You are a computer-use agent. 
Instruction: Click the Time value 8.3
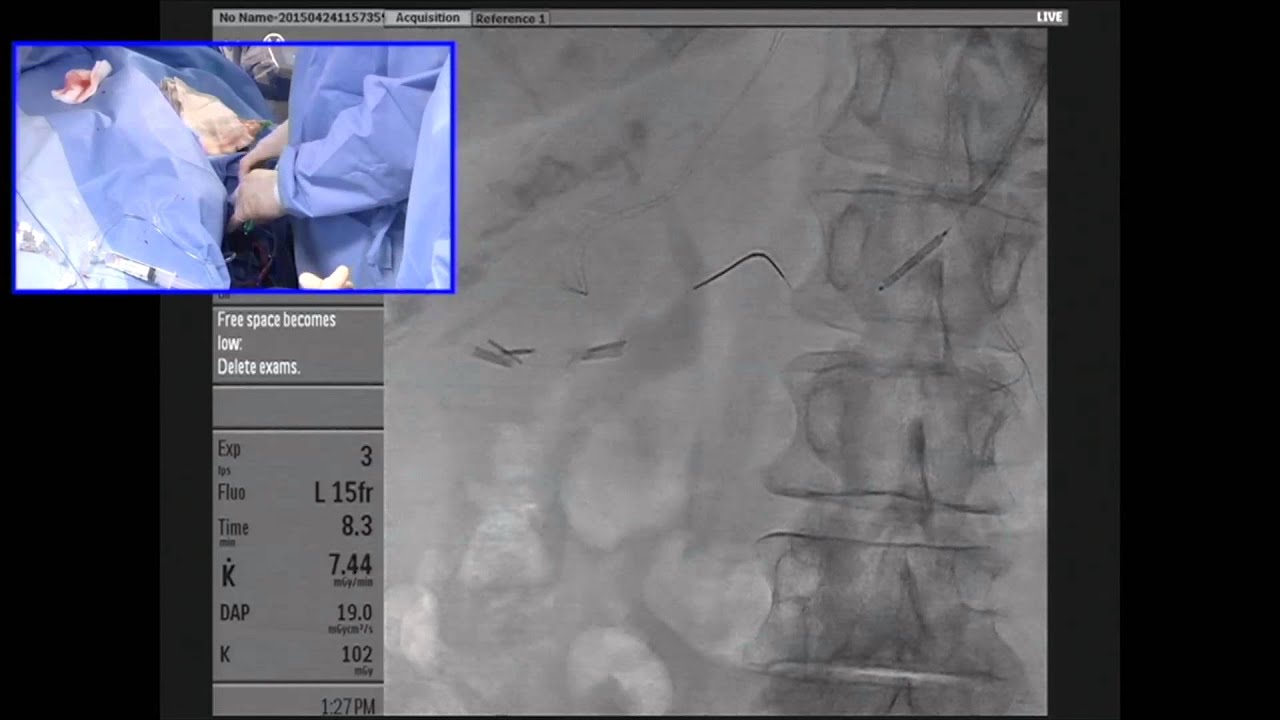click(x=356, y=526)
